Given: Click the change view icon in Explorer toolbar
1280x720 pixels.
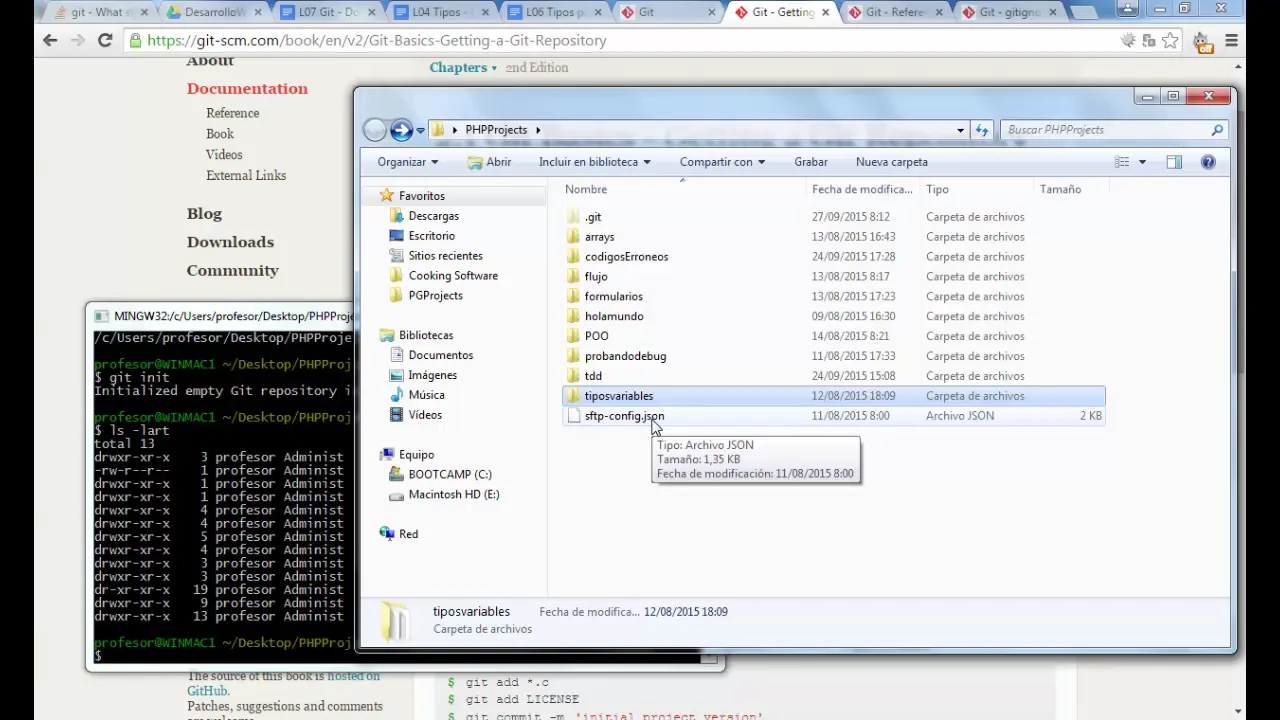Looking at the screenshot, I should [x=1122, y=162].
